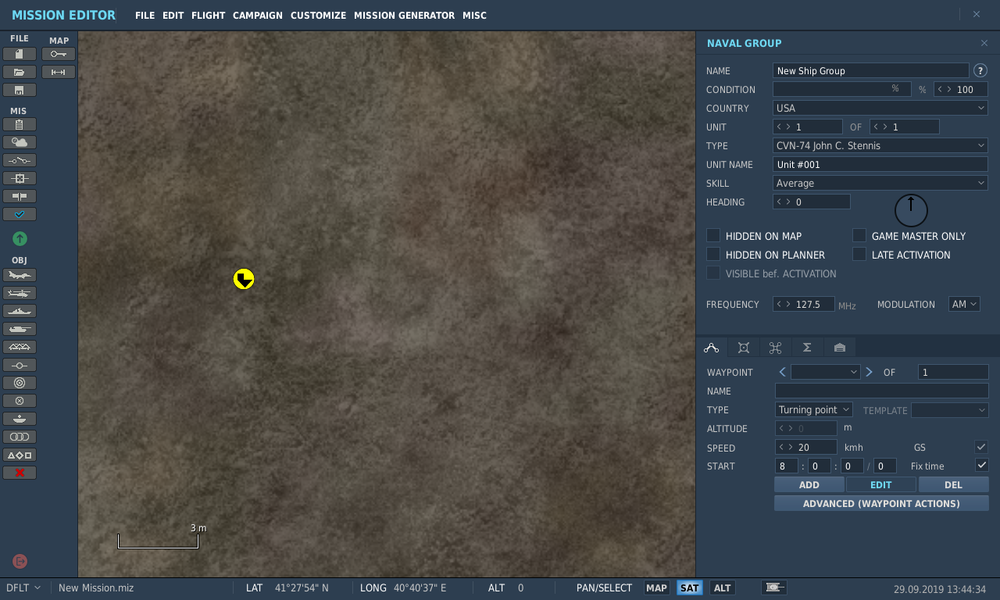Open the unit list rings icon
This screenshot has width=1000, height=600.
tap(19, 436)
